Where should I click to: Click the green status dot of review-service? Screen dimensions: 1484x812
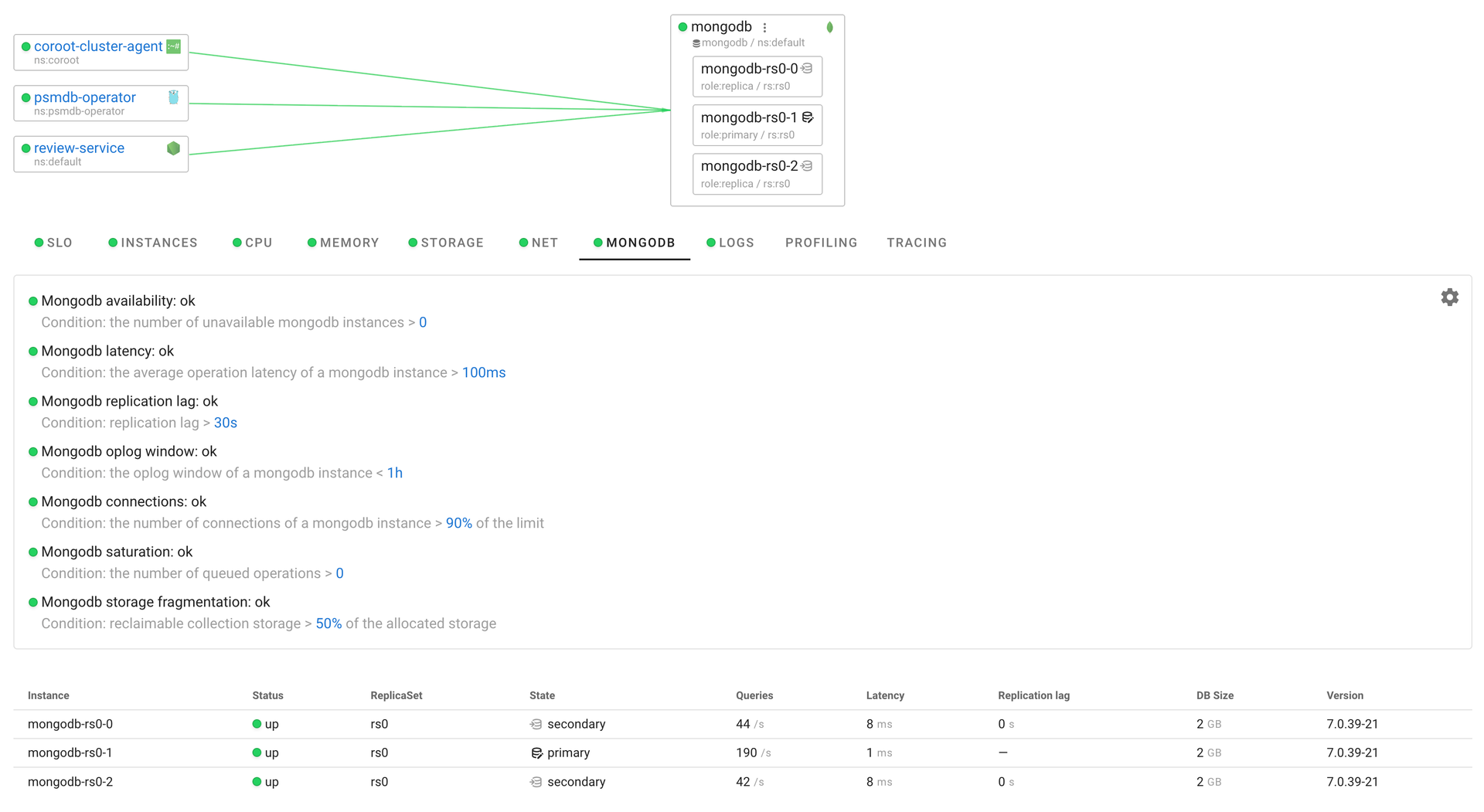click(x=26, y=148)
